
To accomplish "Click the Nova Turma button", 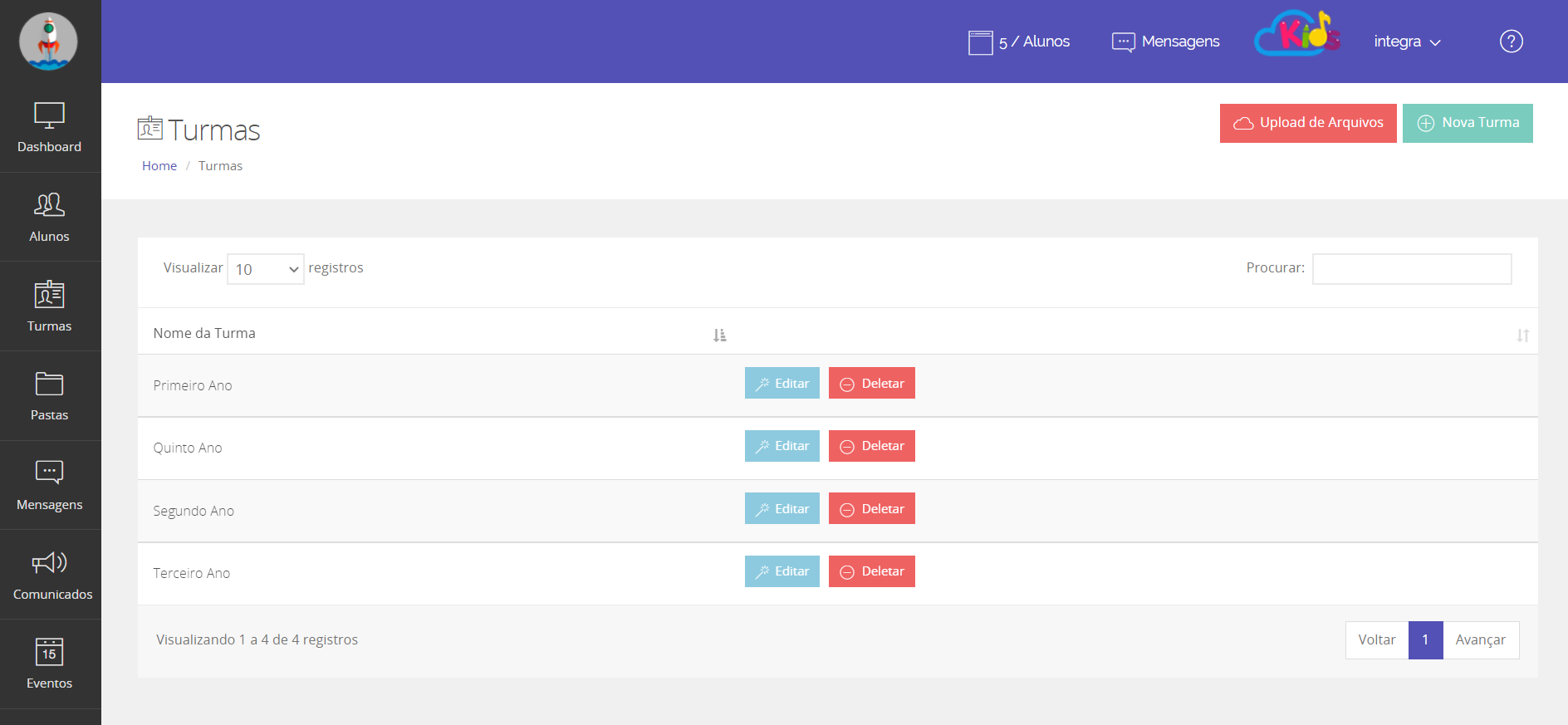I will click(x=1467, y=123).
